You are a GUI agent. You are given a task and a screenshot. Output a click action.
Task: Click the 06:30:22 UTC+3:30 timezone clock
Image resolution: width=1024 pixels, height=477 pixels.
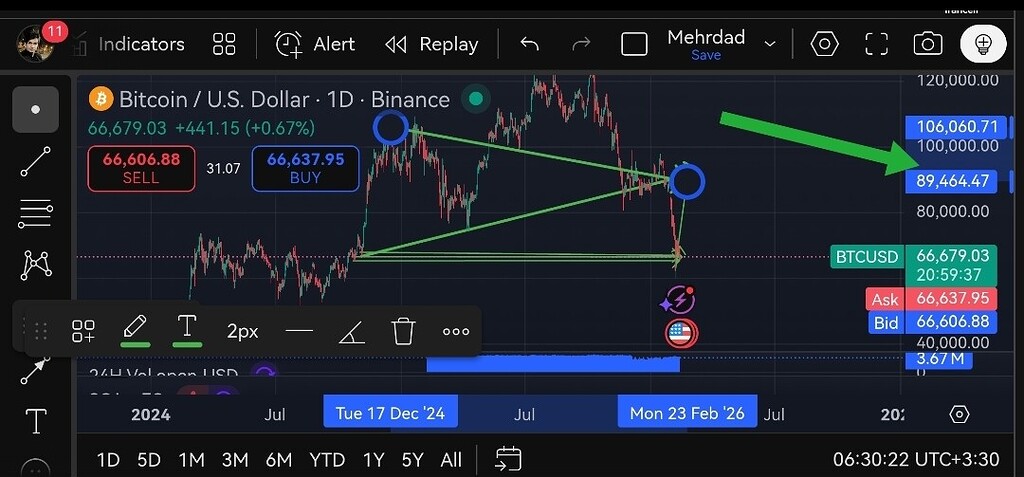click(x=916, y=460)
